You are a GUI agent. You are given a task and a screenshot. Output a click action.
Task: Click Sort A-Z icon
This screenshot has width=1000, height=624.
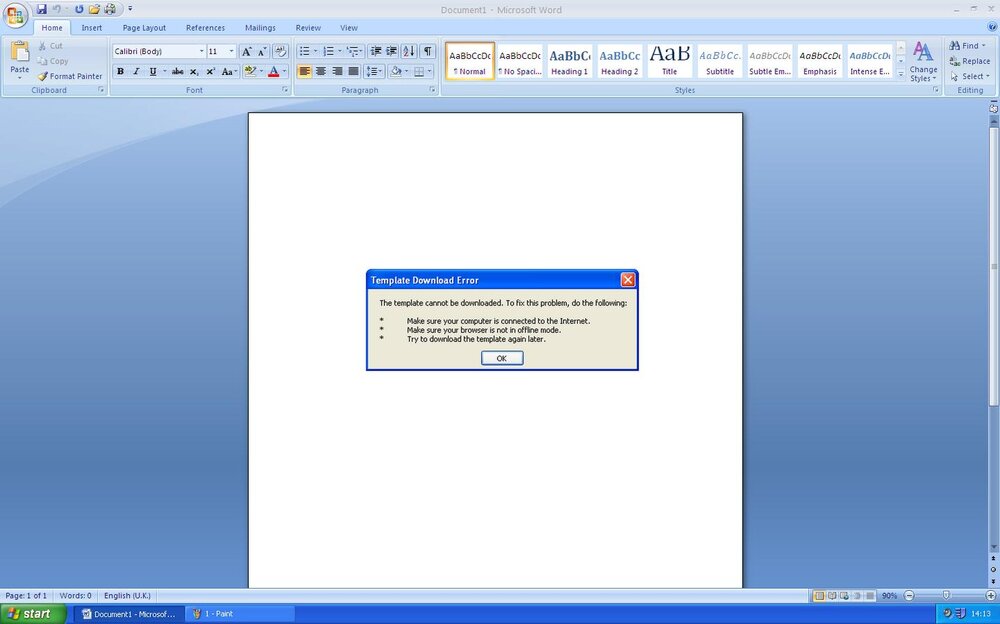pyautogui.click(x=409, y=51)
